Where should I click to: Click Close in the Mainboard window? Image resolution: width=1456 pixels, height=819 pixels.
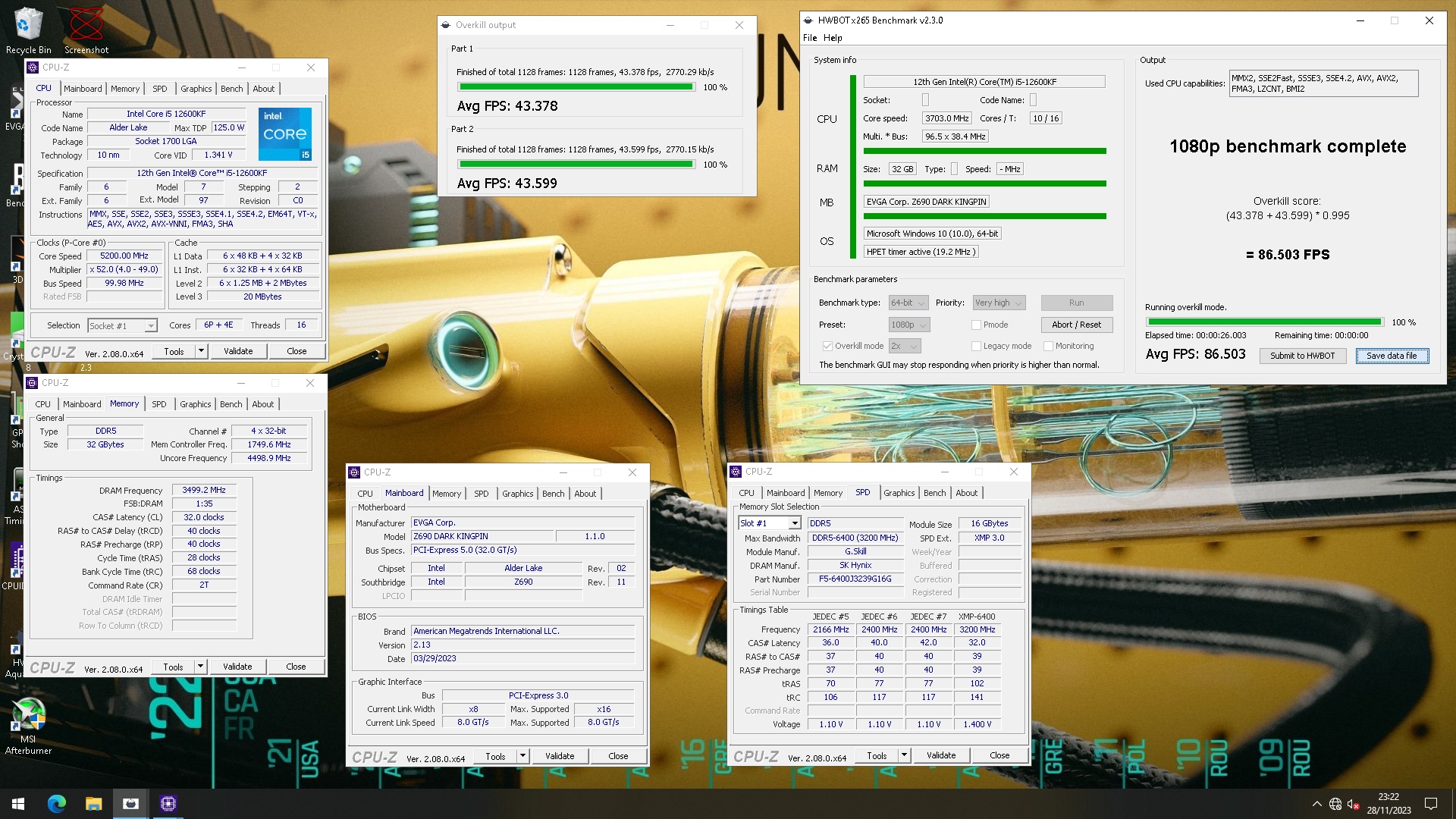click(x=618, y=756)
